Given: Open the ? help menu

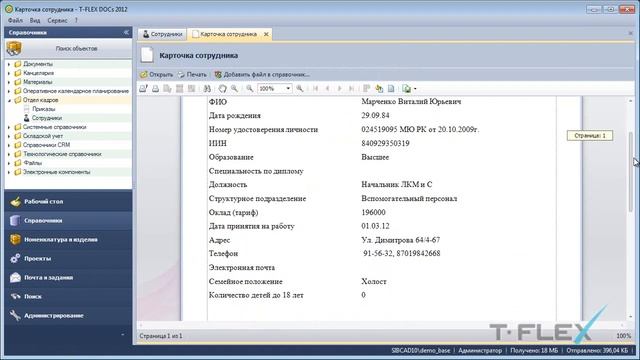Looking at the screenshot, I should pyautogui.click(x=76, y=20).
